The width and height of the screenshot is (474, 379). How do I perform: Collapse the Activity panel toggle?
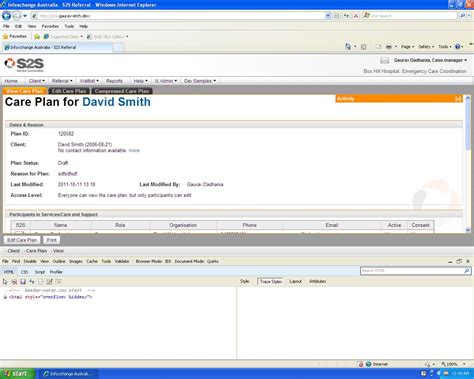pyautogui.click(x=458, y=99)
